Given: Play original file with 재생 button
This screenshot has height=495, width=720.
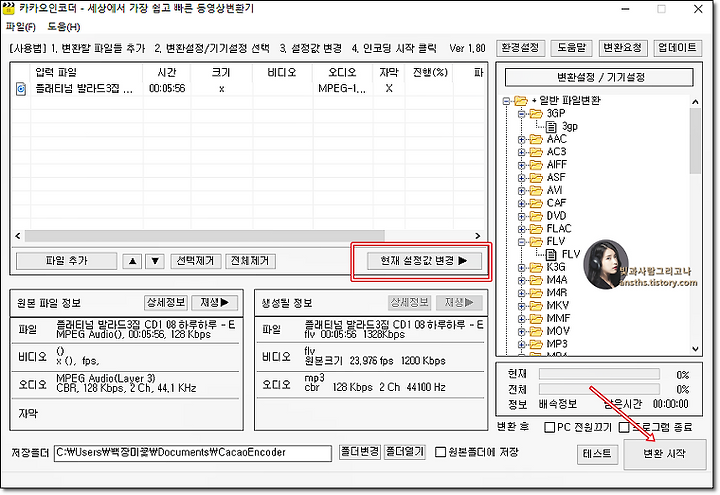Looking at the screenshot, I should (x=214, y=303).
